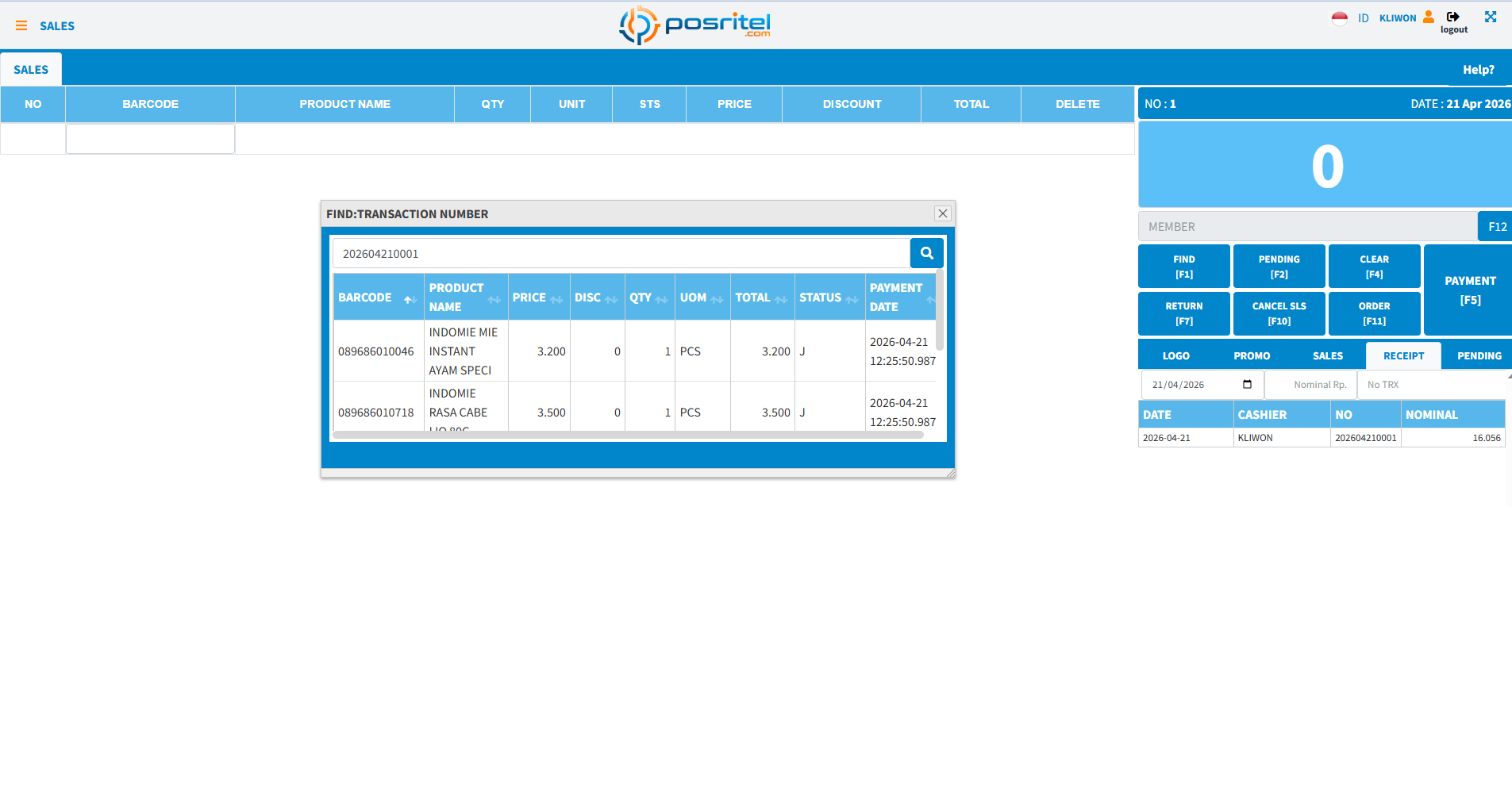Click the Find dialog horizontal scrollbar
Viewport: 1512px width, 787px height.
point(629,435)
